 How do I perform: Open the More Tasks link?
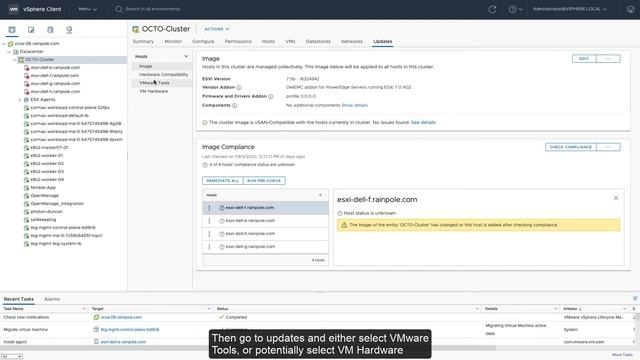click(x=622, y=355)
